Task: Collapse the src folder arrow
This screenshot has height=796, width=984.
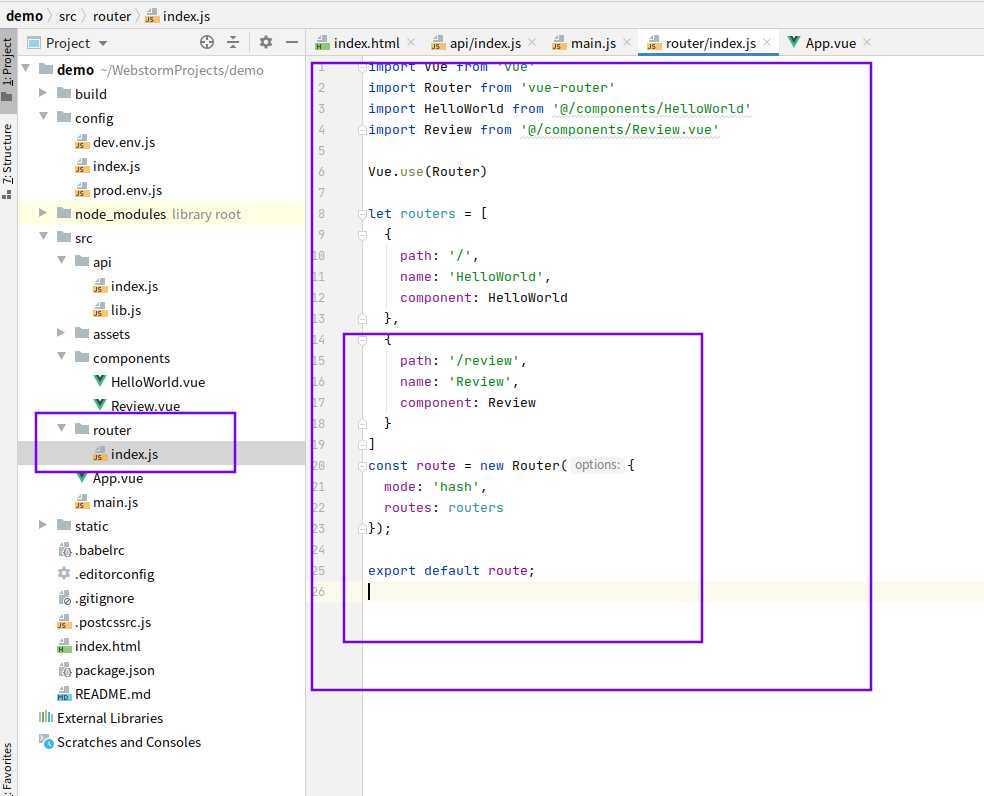Action: 43,236
